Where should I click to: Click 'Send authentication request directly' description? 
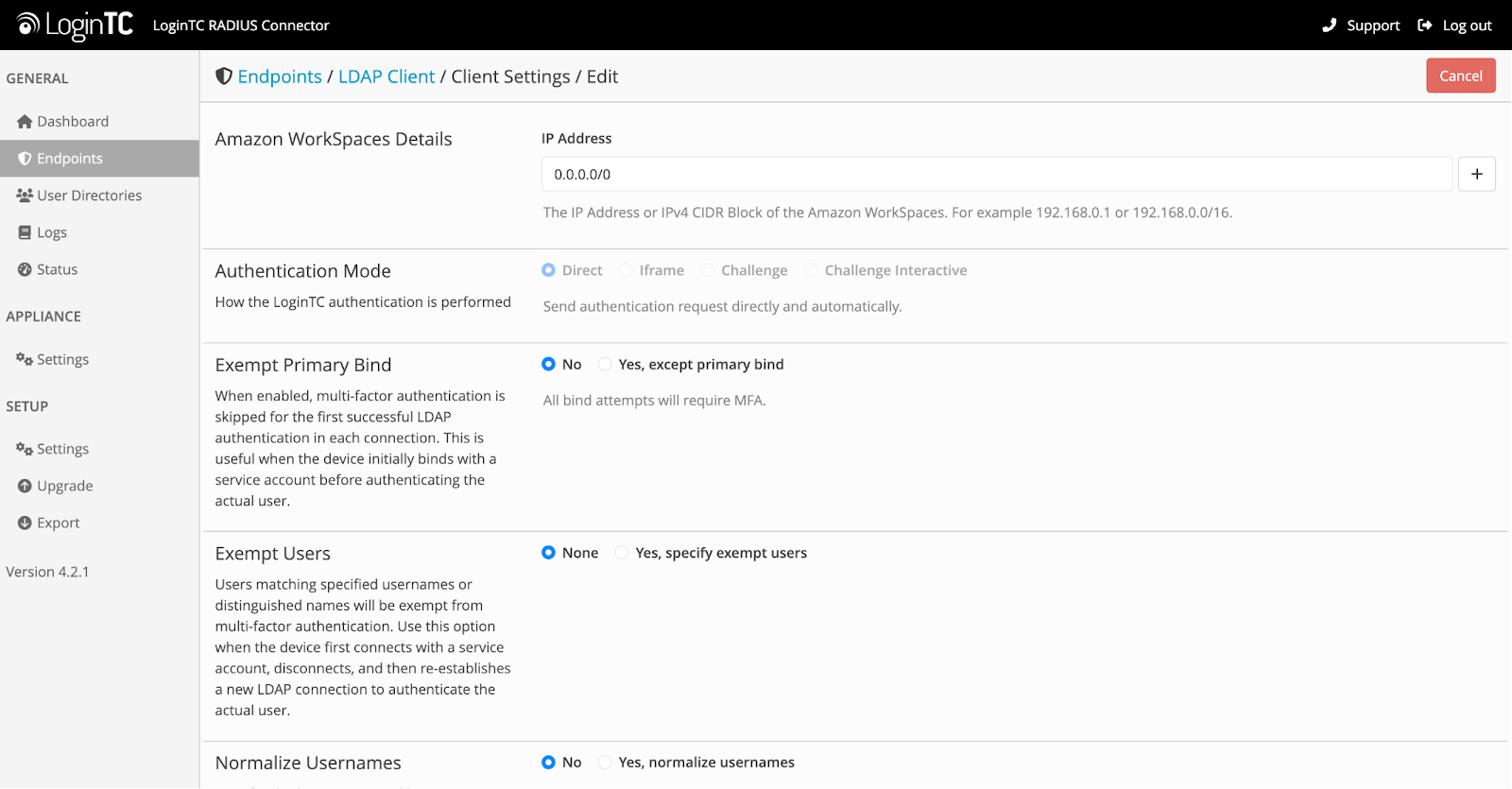coord(722,306)
